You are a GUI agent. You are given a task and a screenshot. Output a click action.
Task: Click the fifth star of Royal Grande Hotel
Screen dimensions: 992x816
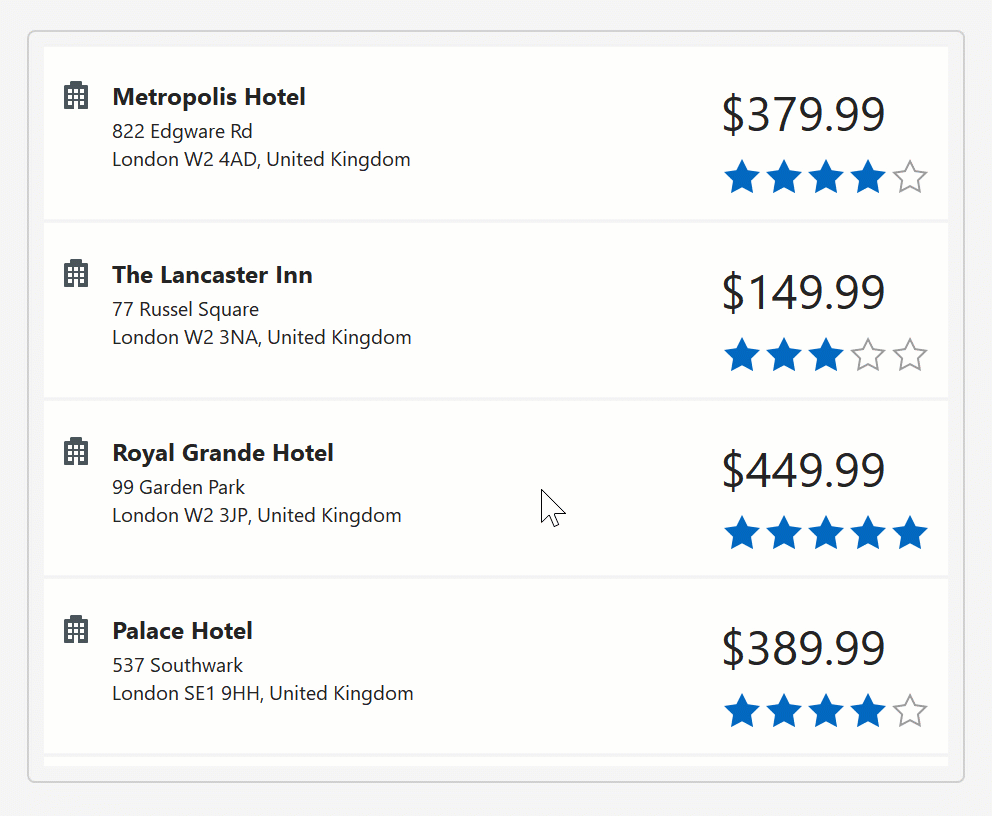[909, 533]
